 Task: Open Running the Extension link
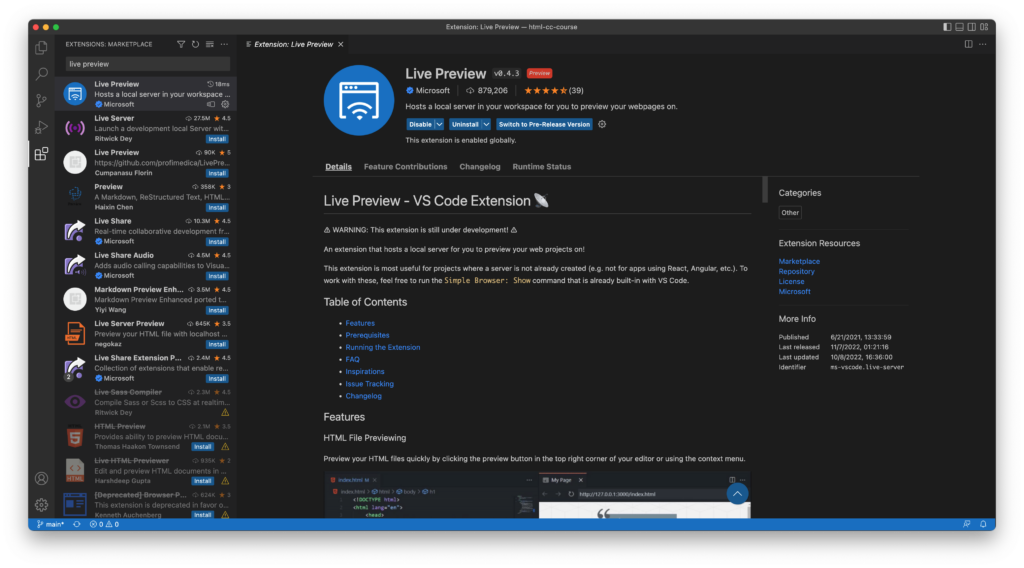(383, 347)
